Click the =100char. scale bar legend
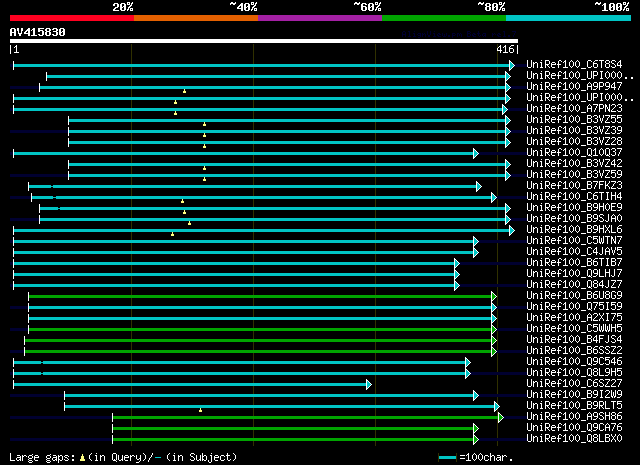The image size is (640, 465). click(x=476, y=458)
